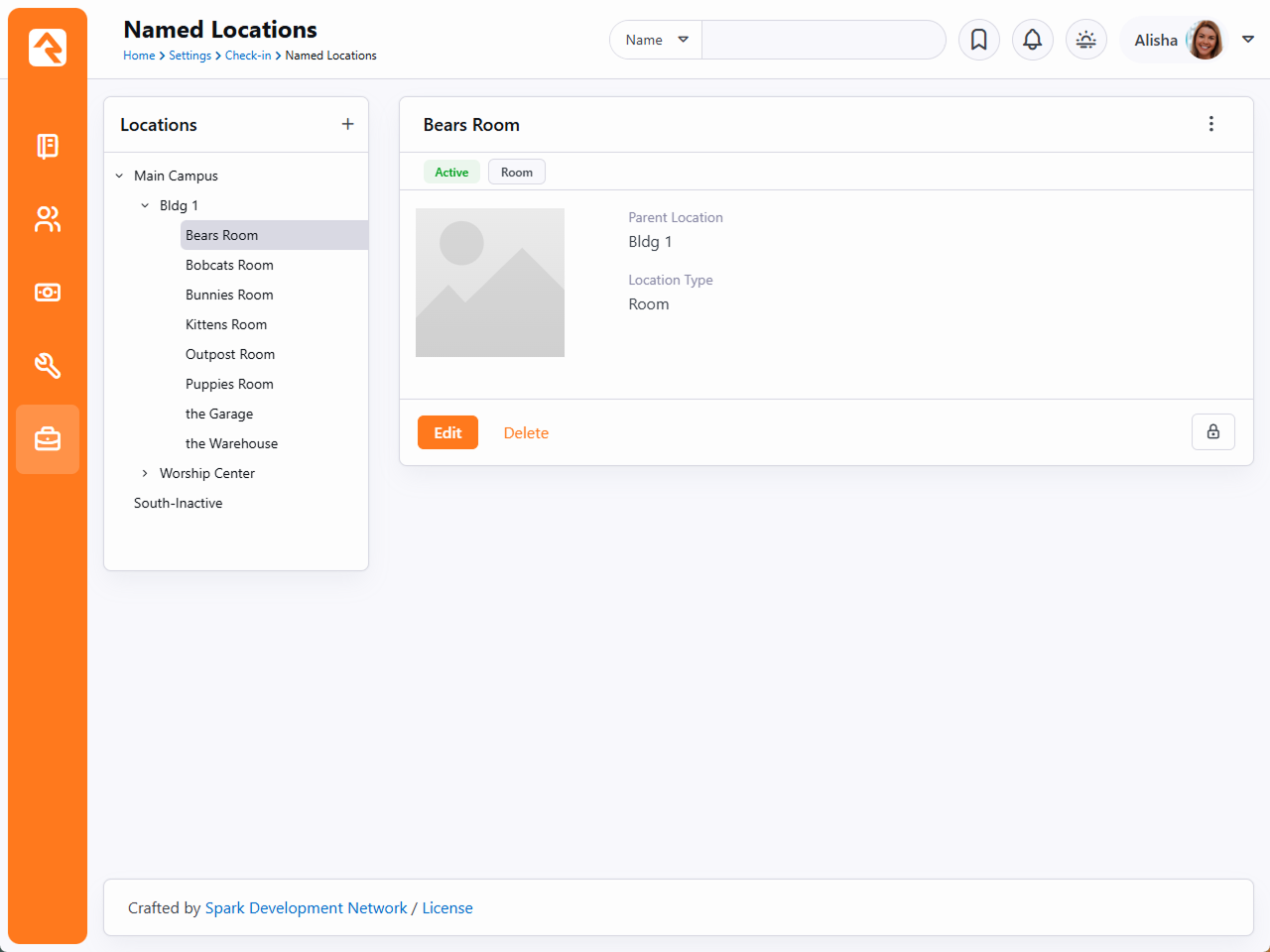Open the Bears Room three-dot options menu
Screen dimensions: 1270x952
(1210, 124)
